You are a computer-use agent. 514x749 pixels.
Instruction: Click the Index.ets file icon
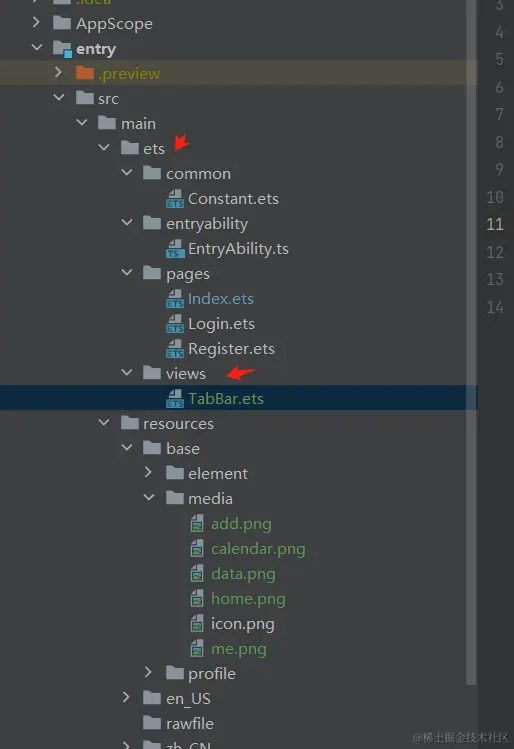click(x=175, y=299)
